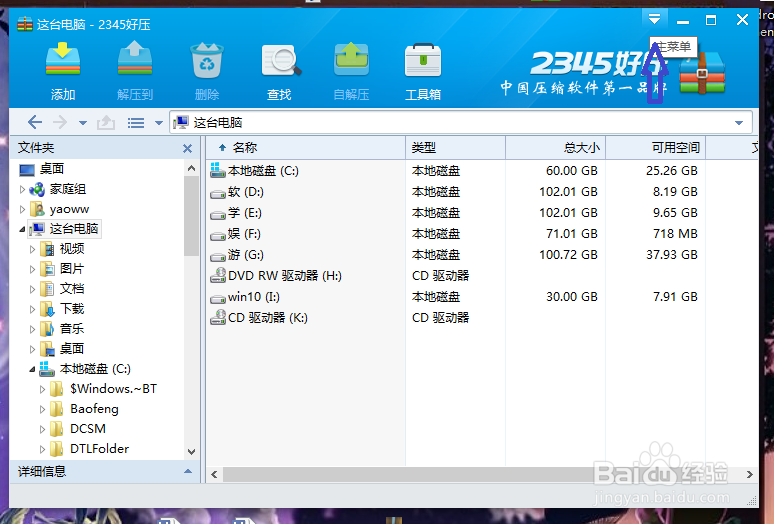This screenshot has width=774, height=524.
Task: Select the yaoww user folder icon
Action: click(37, 209)
